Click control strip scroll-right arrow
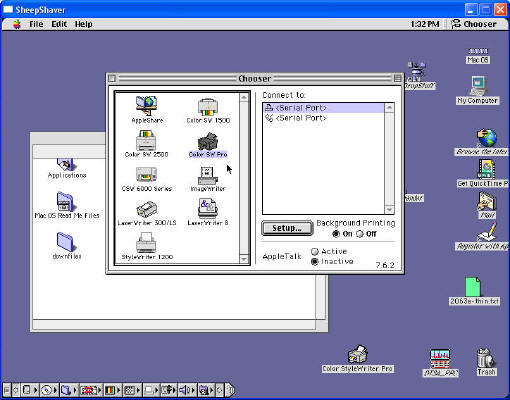The height and width of the screenshot is (400, 510). pos(220,390)
